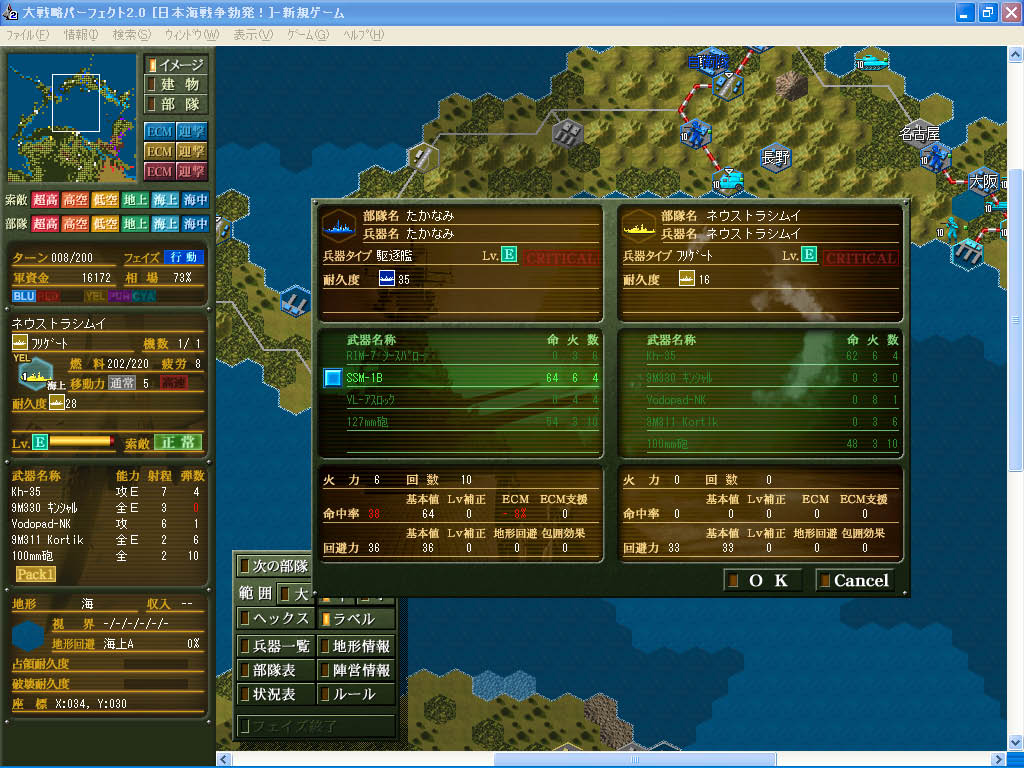Click たかなみ durability ship icon
This screenshot has height=768, width=1024.
click(x=387, y=279)
